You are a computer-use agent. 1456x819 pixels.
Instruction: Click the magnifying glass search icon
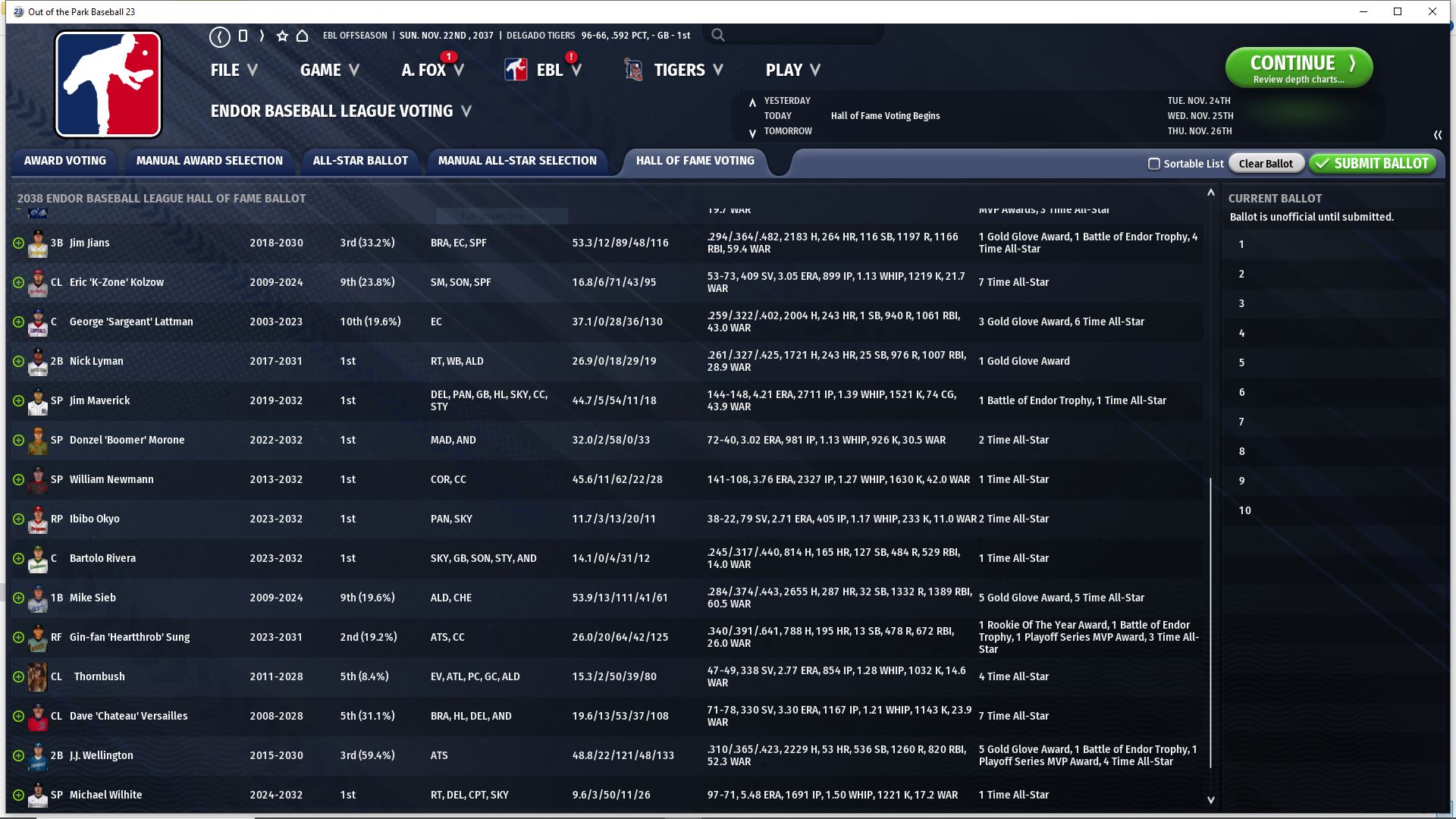pos(718,35)
